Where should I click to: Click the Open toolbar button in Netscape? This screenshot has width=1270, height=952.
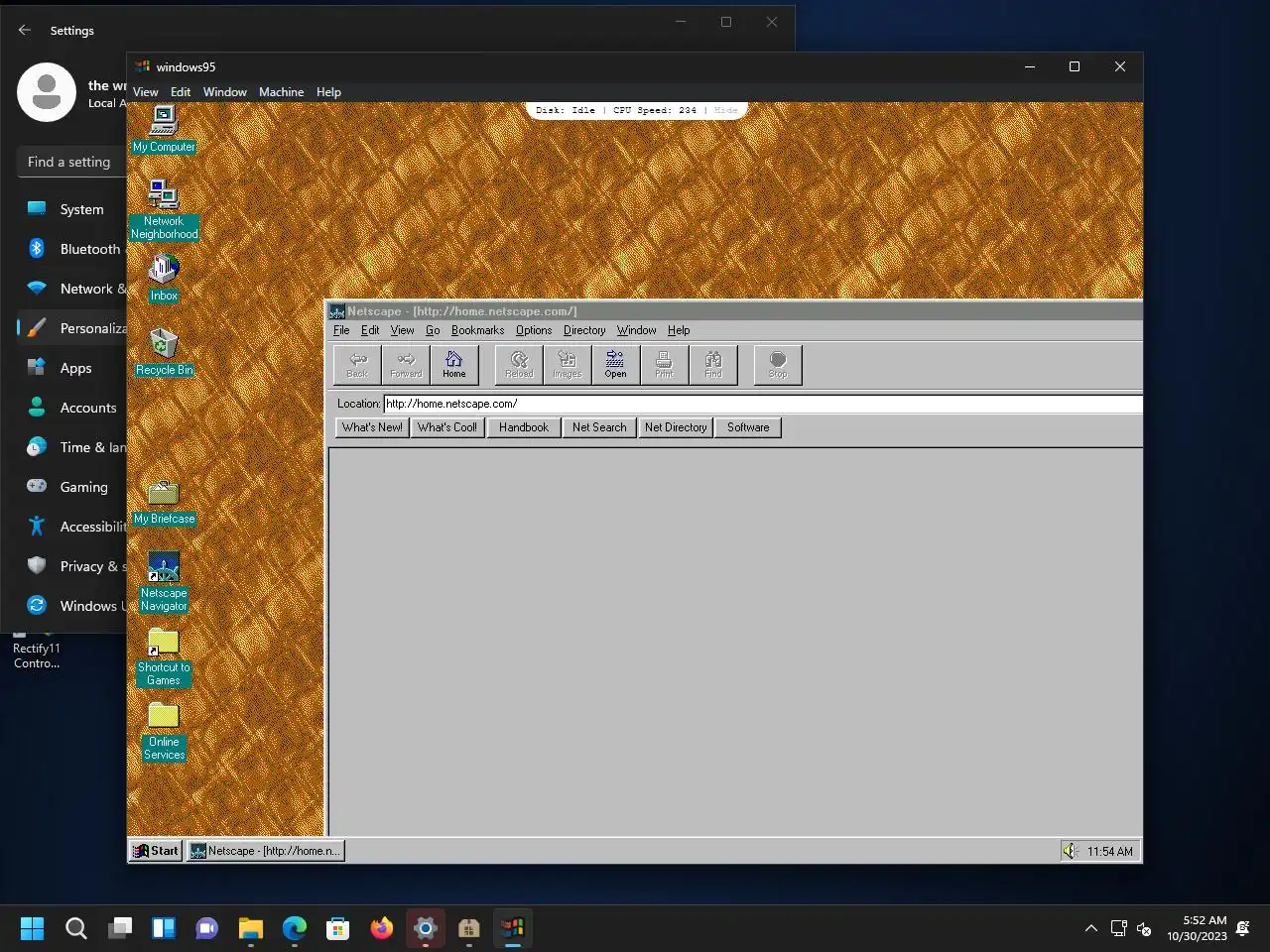coord(615,364)
